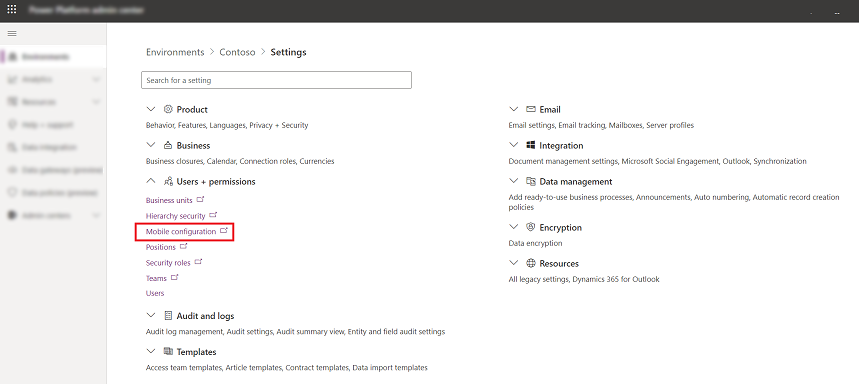Select Environments in the left navigation

53,56
